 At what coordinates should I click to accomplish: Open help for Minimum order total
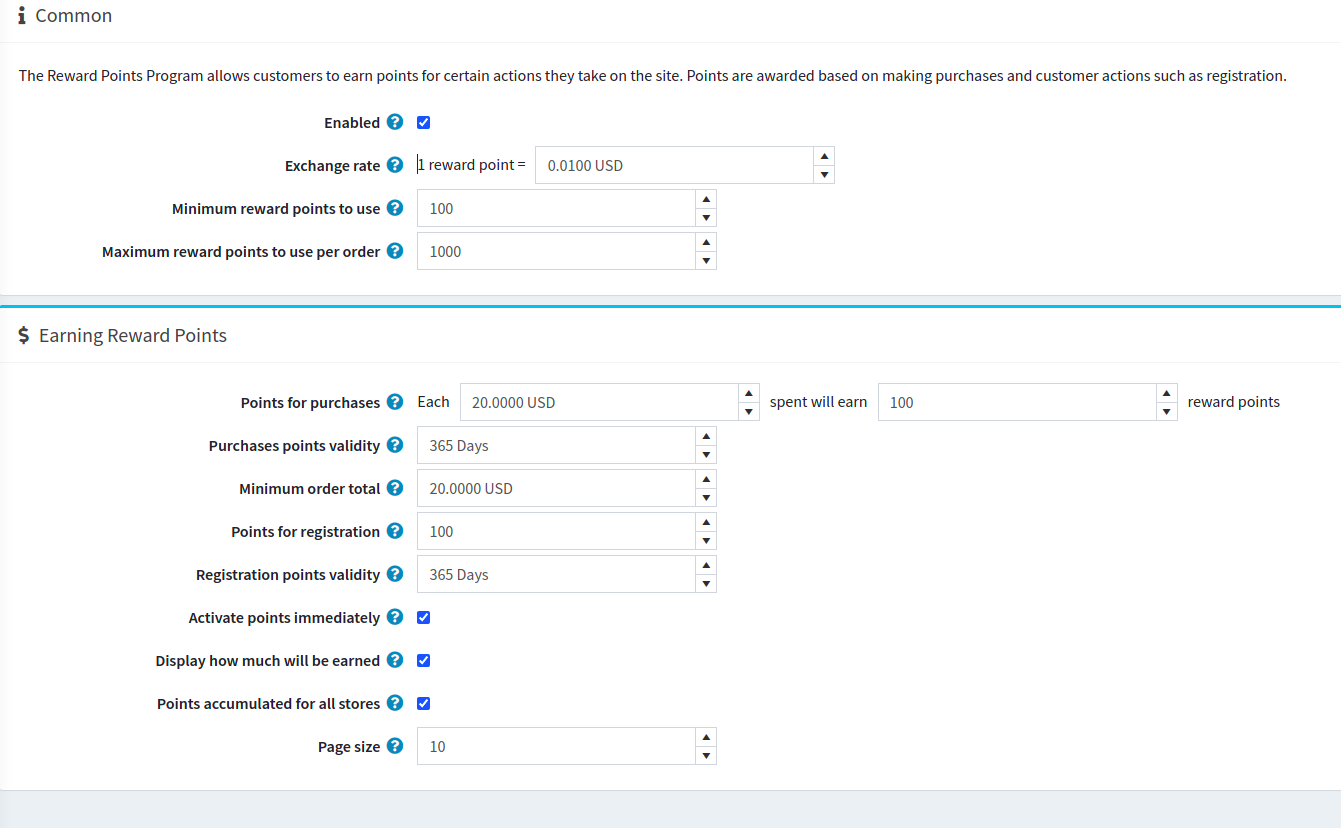395,488
